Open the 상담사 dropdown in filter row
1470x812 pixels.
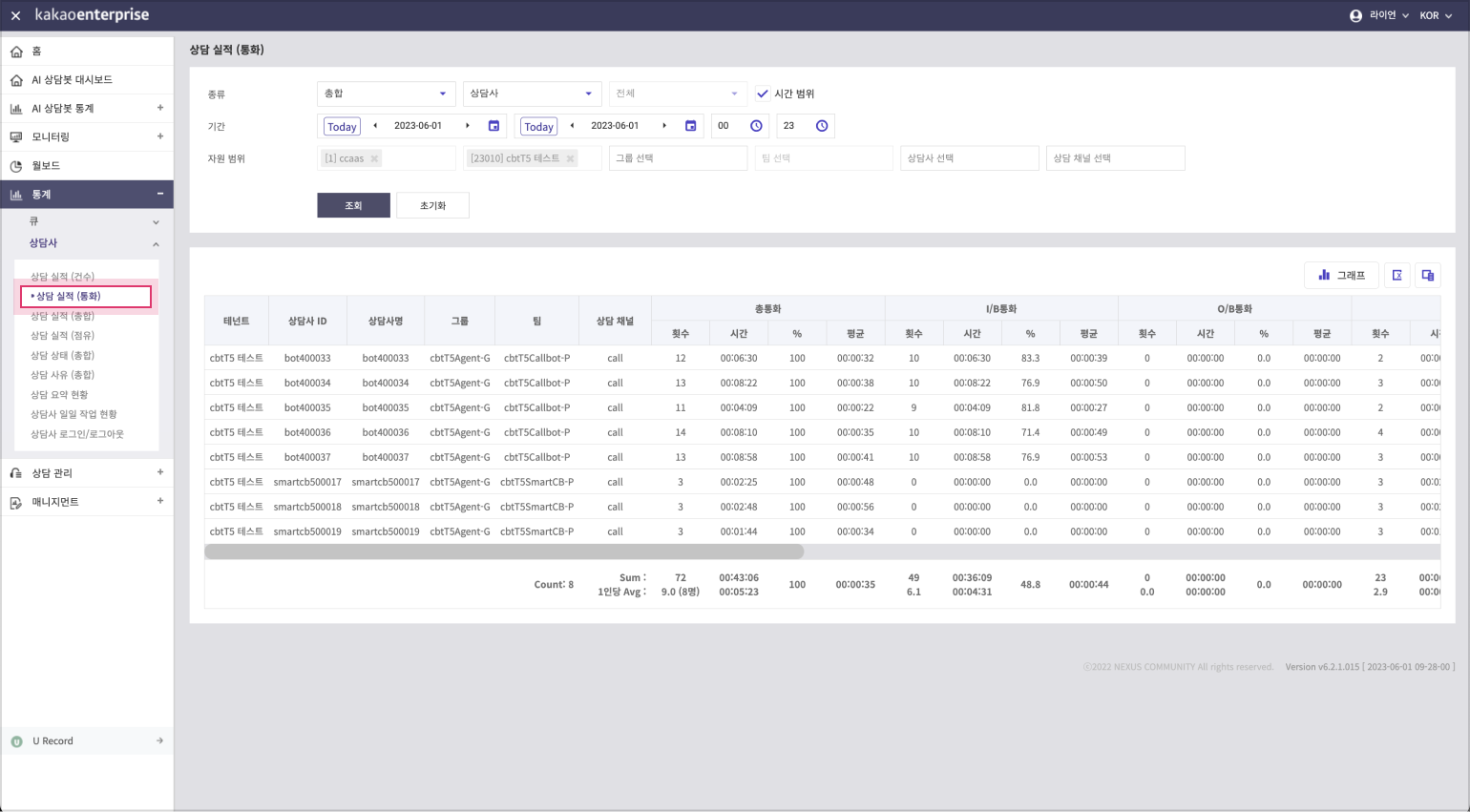[532, 94]
